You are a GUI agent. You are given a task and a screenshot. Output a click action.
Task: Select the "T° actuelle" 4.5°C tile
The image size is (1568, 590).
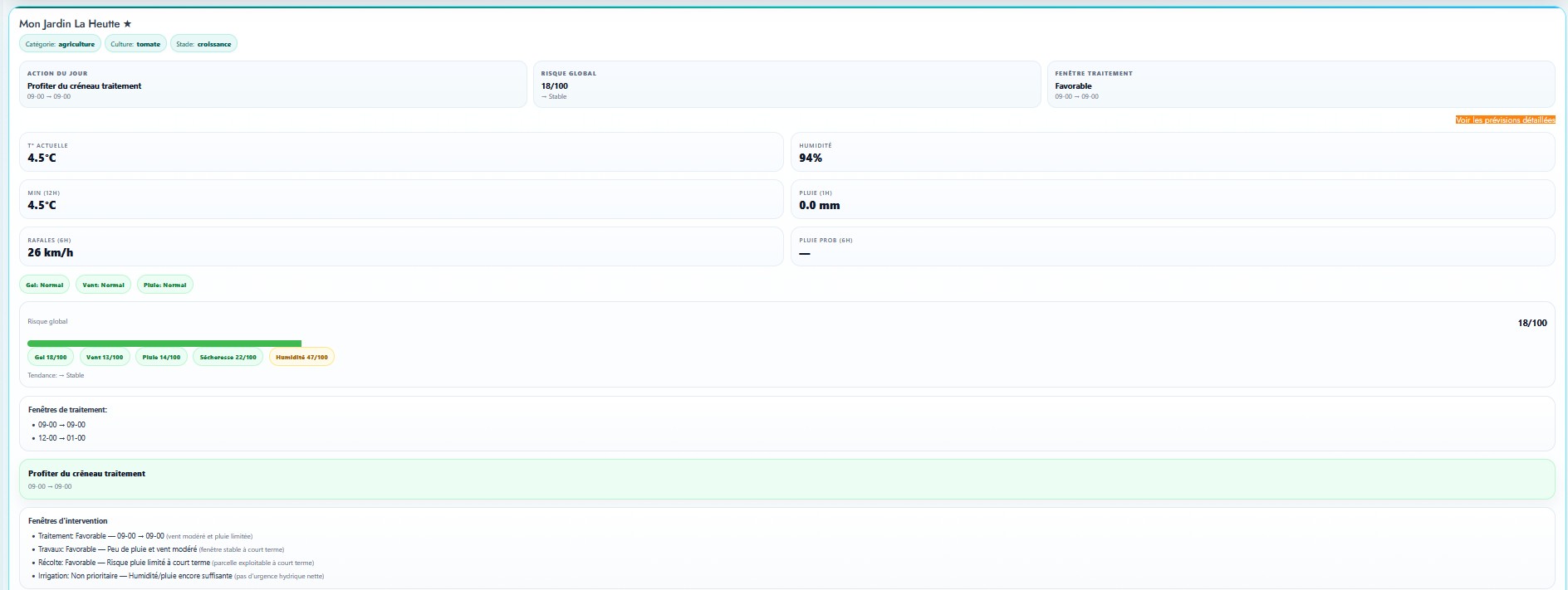400,152
